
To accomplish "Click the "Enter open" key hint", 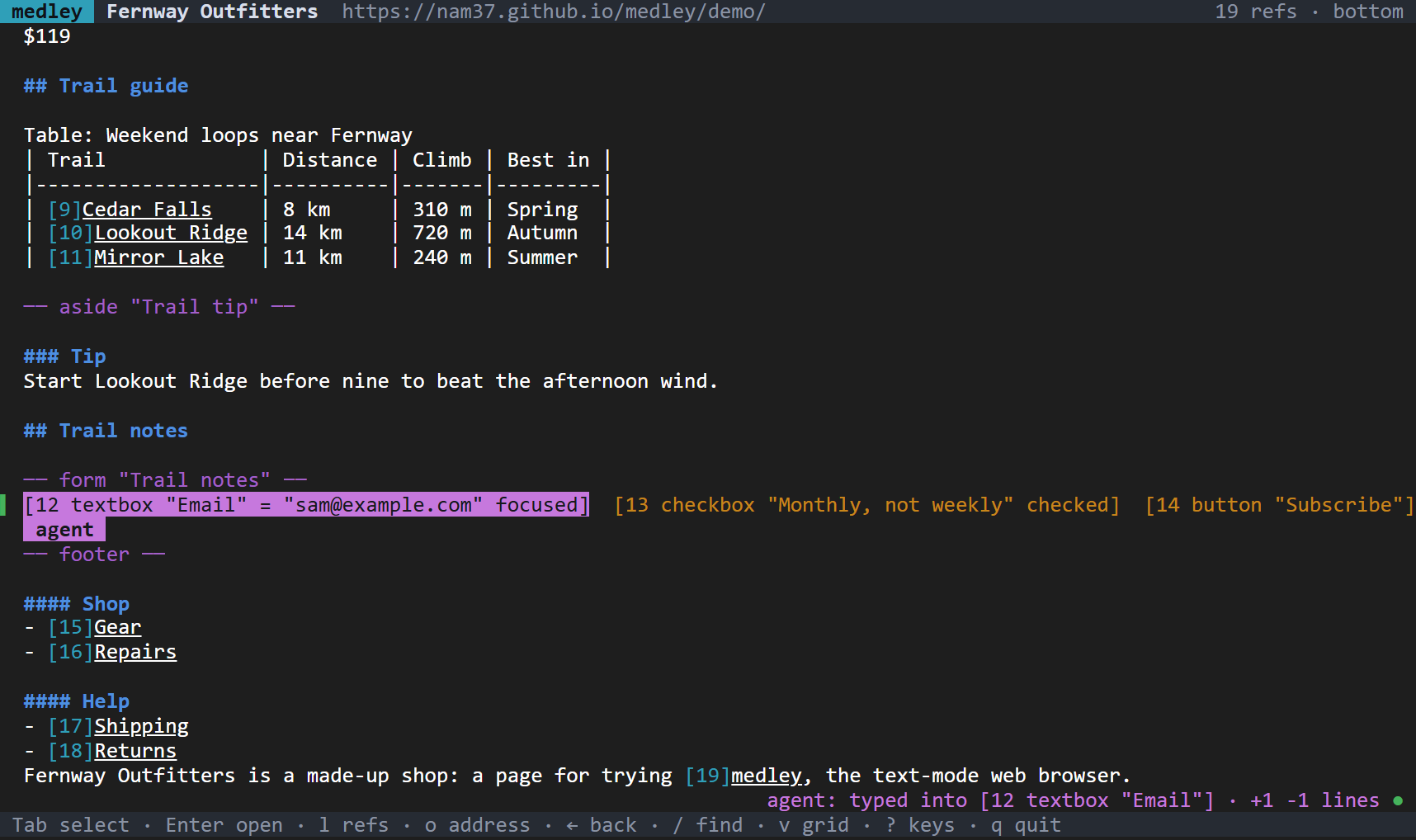I will point(224,825).
